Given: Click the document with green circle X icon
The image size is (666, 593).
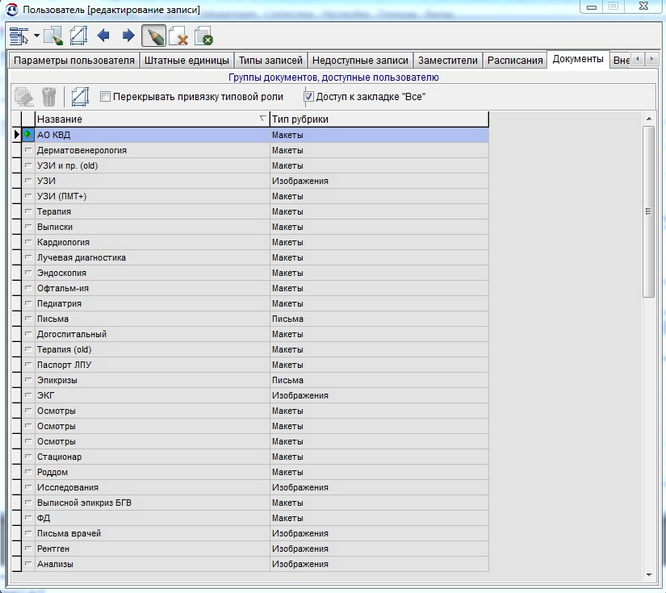Looking at the screenshot, I should point(203,36).
